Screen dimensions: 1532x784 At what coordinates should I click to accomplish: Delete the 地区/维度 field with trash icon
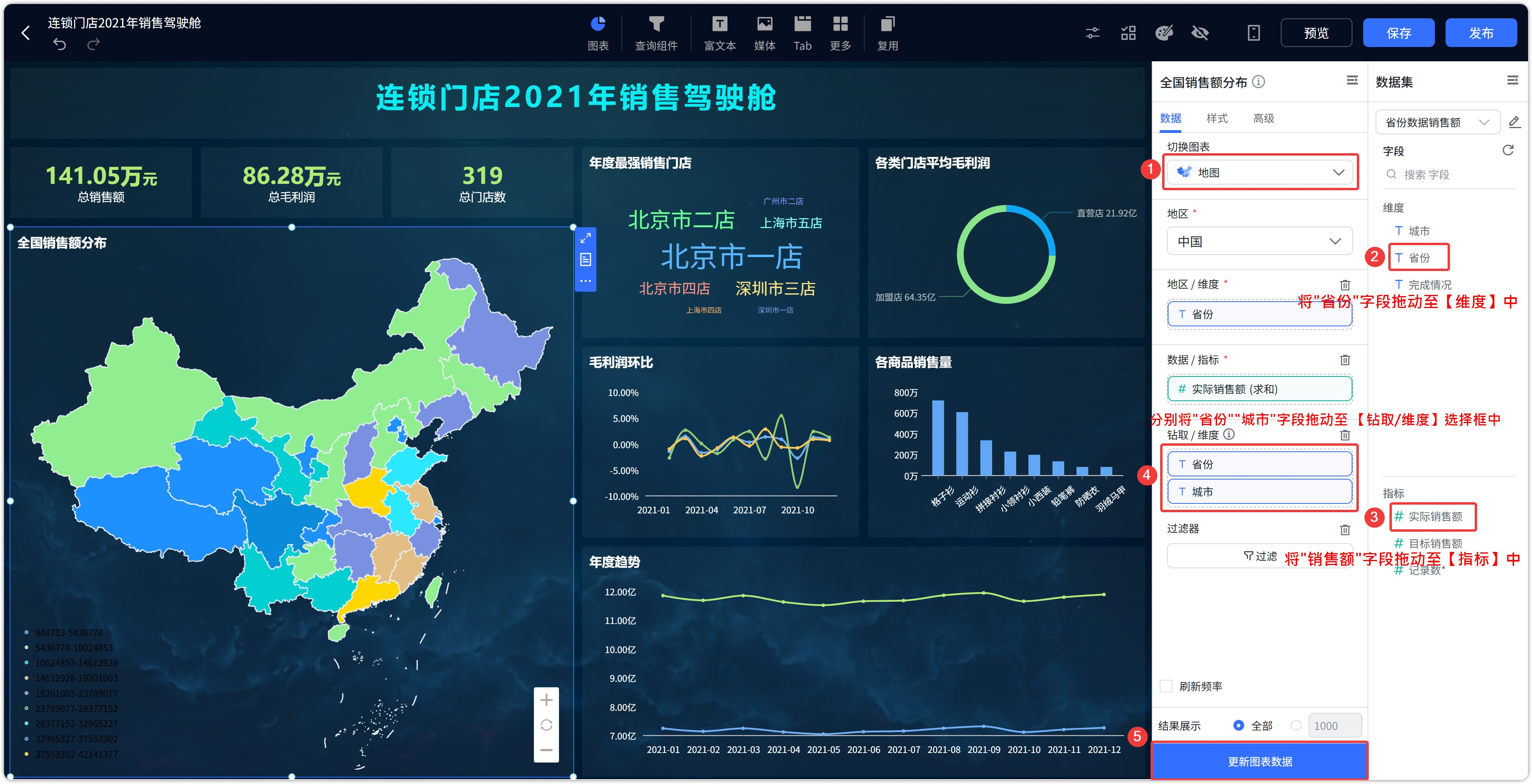(x=1344, y=285)
